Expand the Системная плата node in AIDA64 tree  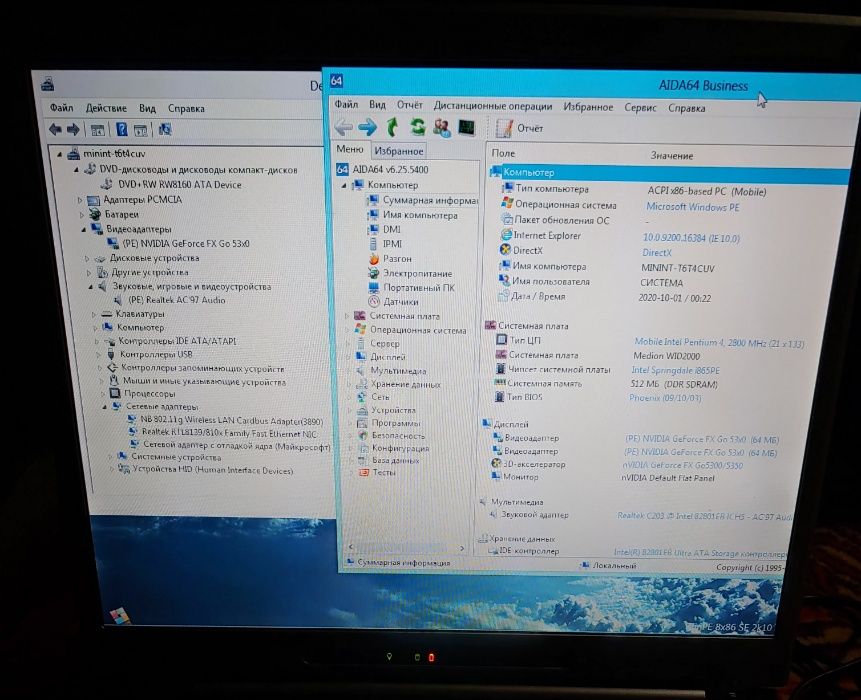tap(346, 316)
